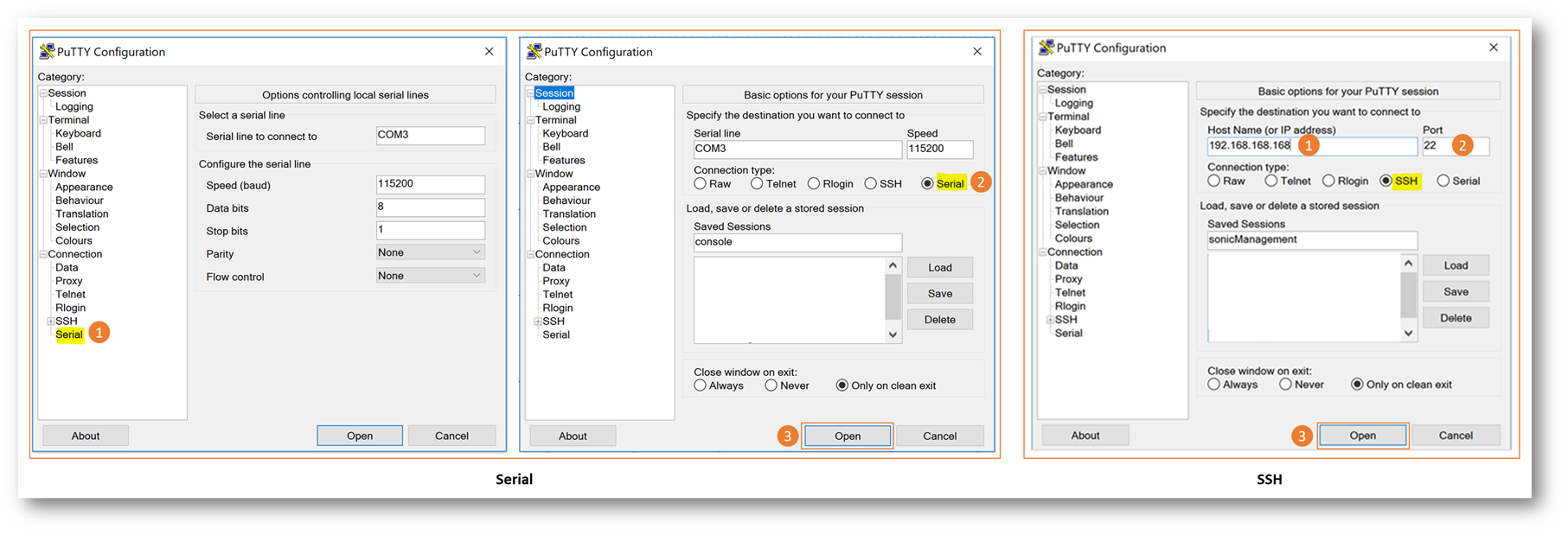Select Serial connection type beside SSH in middle window
Screen dimensions: 1568x535
[x=927, y=183]
